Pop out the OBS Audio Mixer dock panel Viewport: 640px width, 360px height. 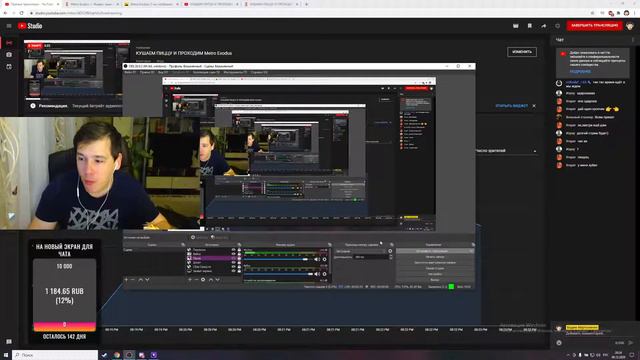click(x=329, y=244)
